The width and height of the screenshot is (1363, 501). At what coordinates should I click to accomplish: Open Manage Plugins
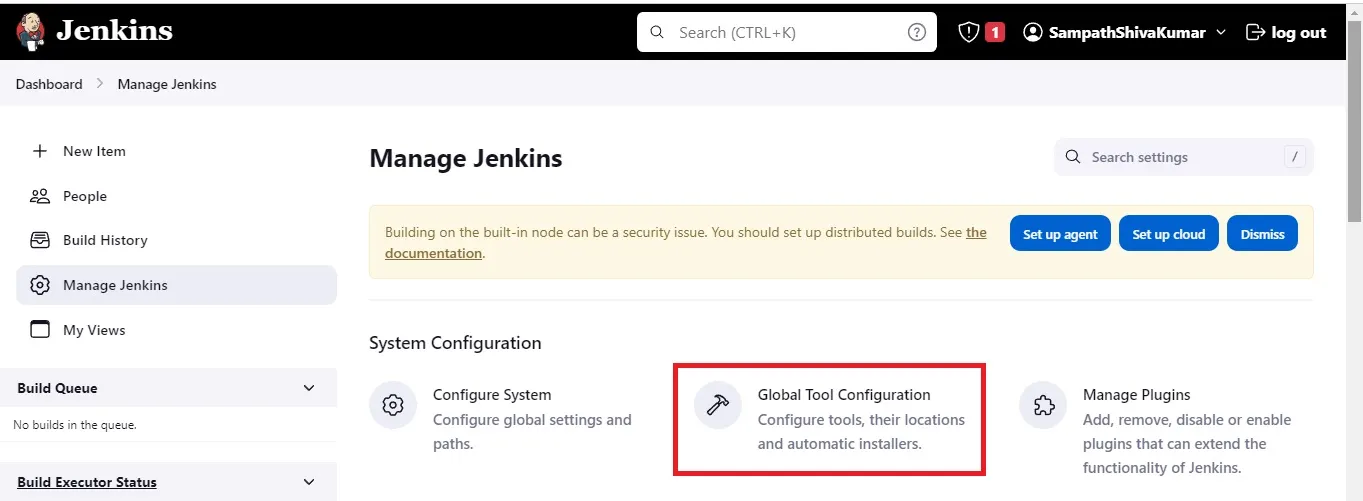(1137, 395)
